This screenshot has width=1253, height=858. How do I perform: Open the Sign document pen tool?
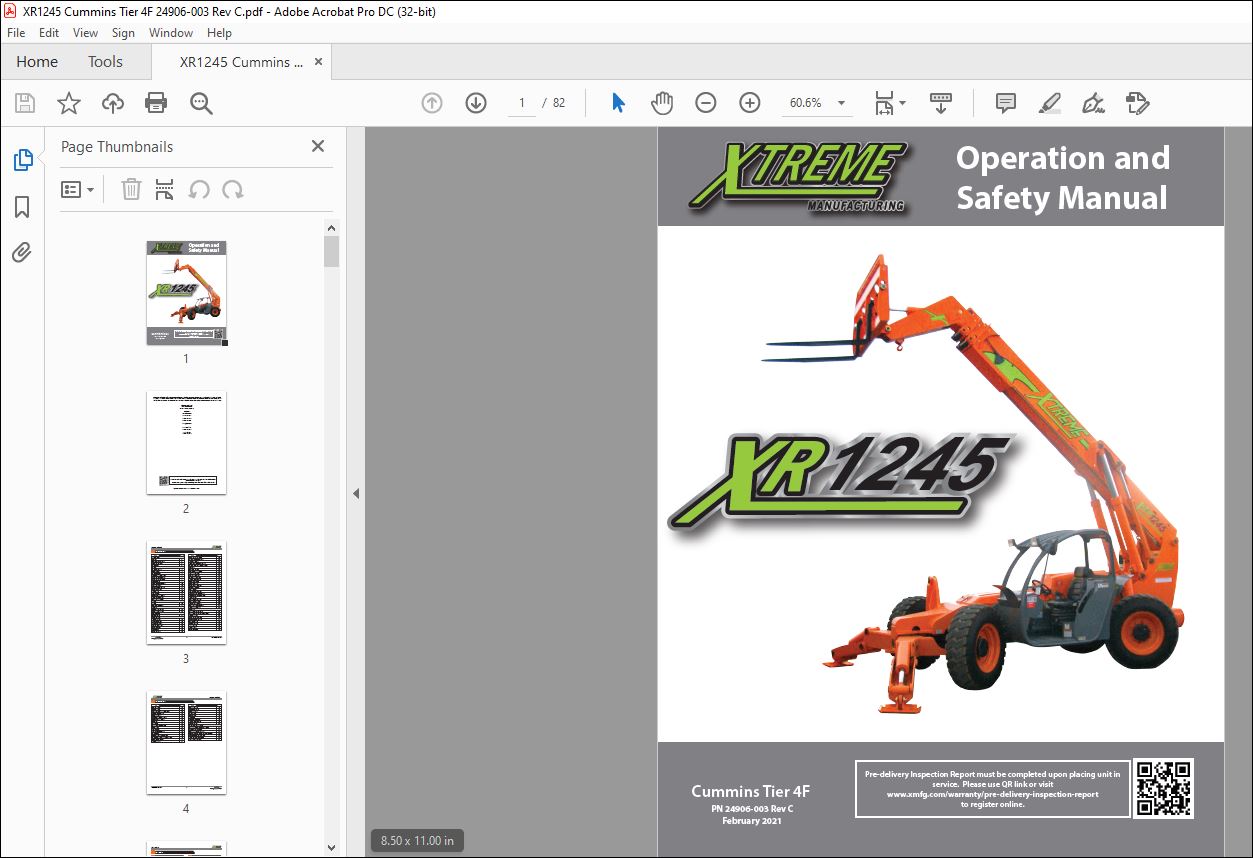(x=1094, y=103)
